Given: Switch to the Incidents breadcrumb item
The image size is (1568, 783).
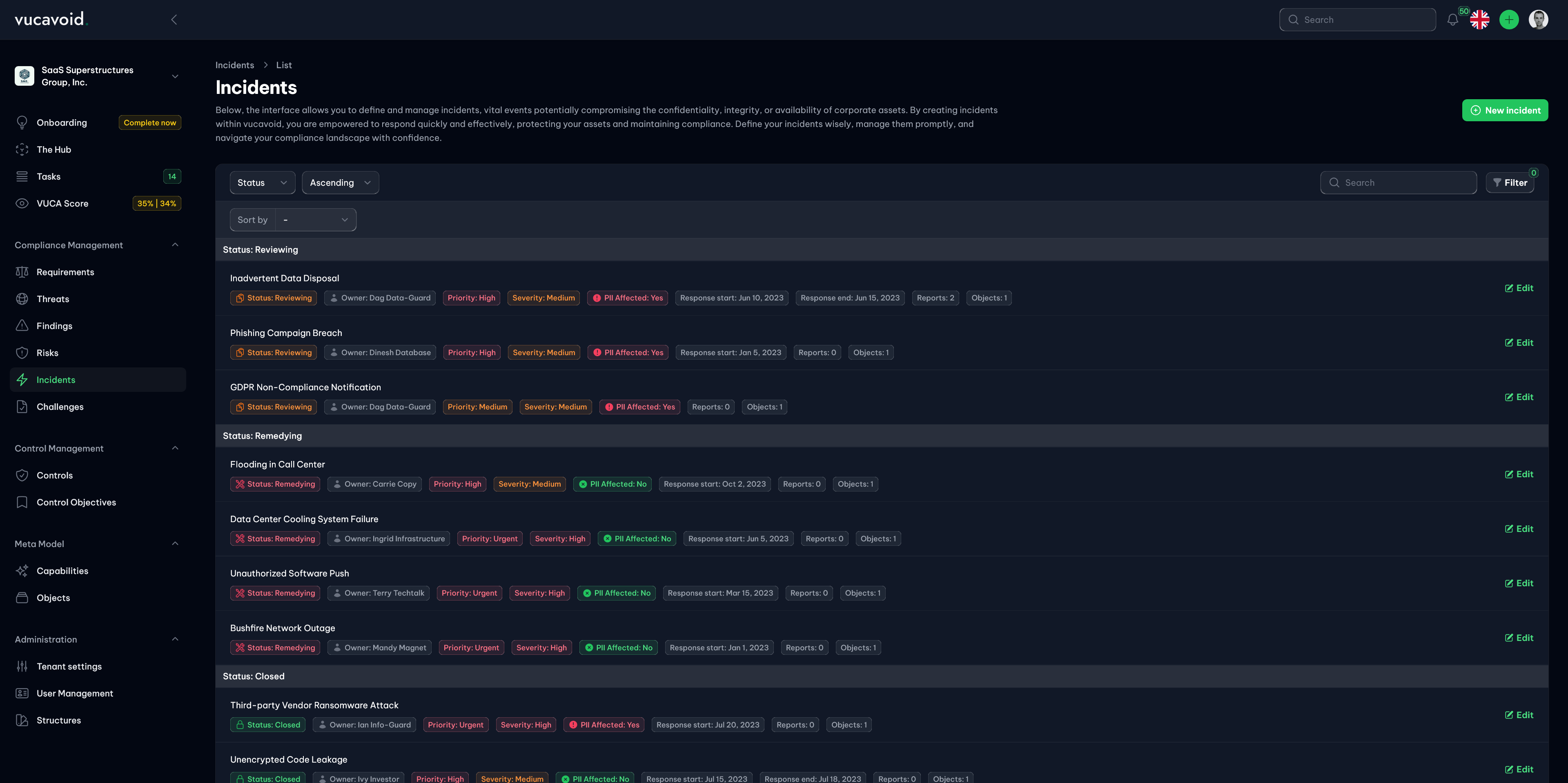Looking at the screenshot, I should pos(235,65).
